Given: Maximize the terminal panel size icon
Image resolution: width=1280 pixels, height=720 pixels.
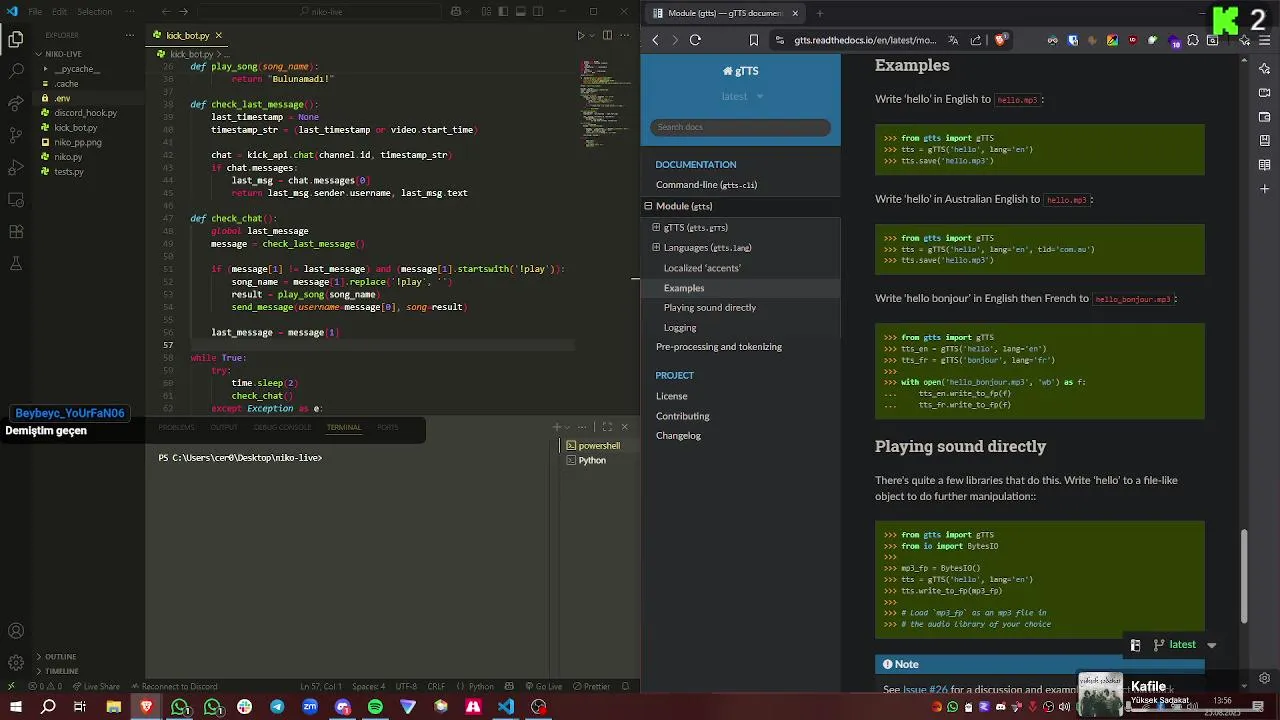Looking at the screenshot, I should 607,427.
